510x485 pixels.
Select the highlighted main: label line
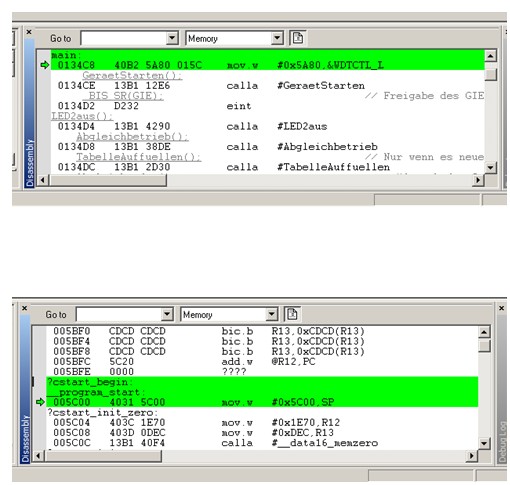267,55
